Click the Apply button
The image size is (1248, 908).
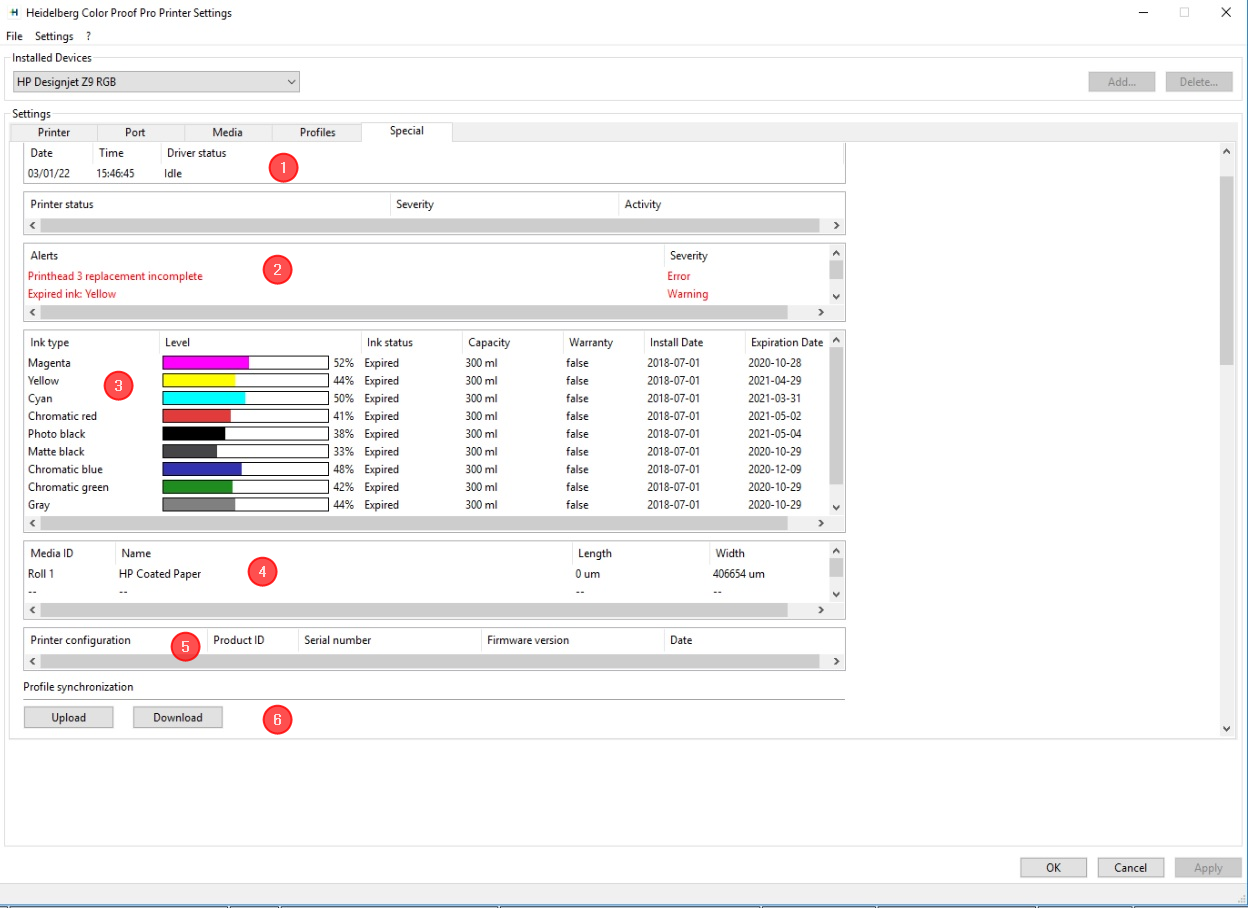click(x=1208, y=868)
